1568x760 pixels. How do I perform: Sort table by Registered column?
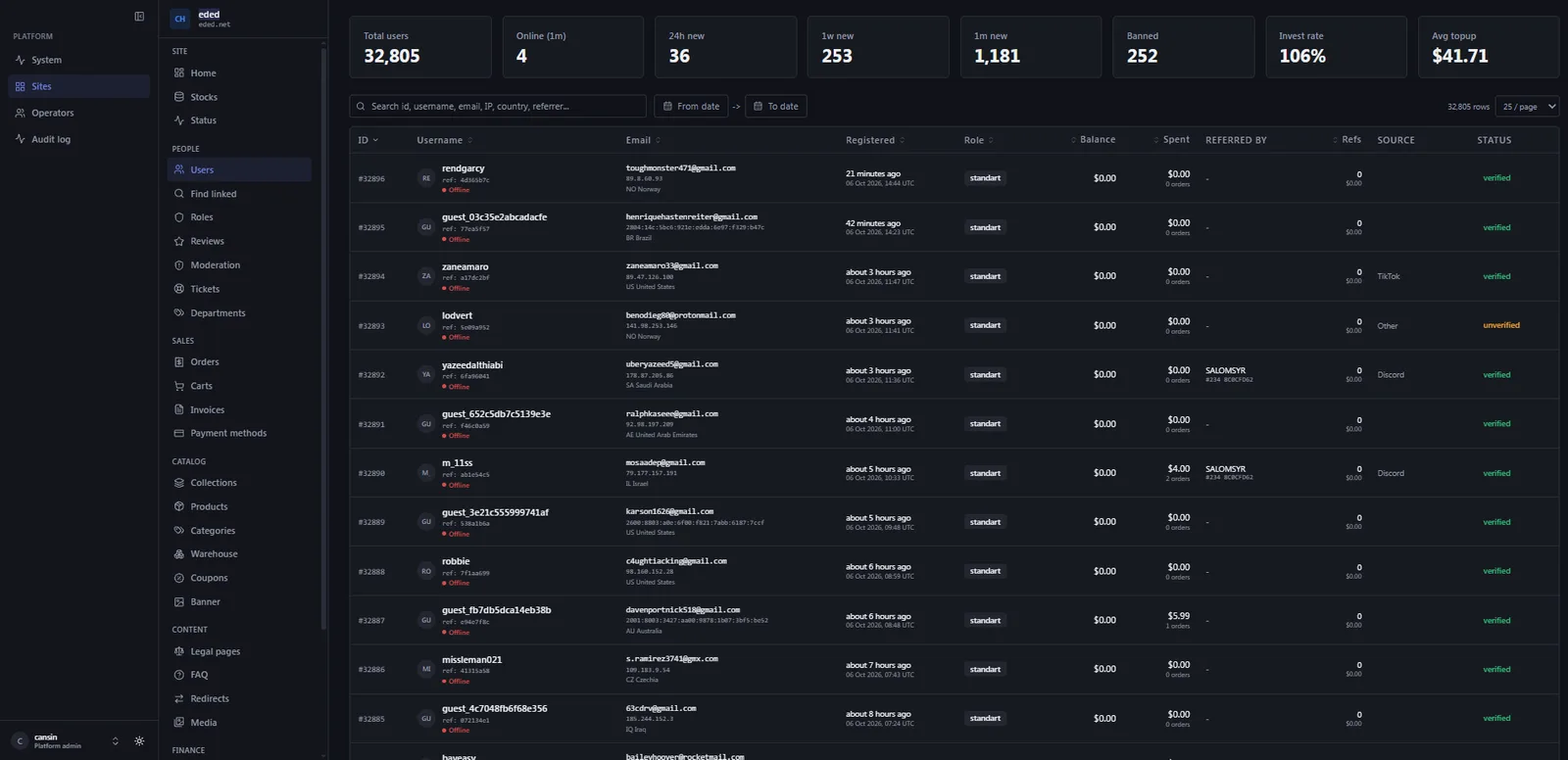[x=875, y=140]
